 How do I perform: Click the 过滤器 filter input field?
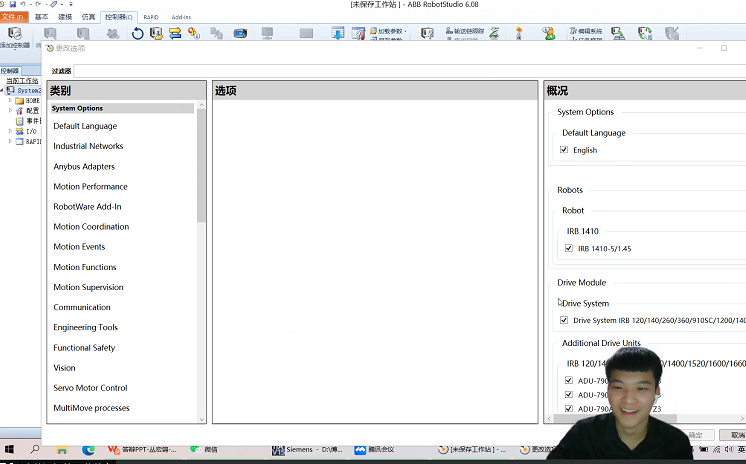[410, 71]
